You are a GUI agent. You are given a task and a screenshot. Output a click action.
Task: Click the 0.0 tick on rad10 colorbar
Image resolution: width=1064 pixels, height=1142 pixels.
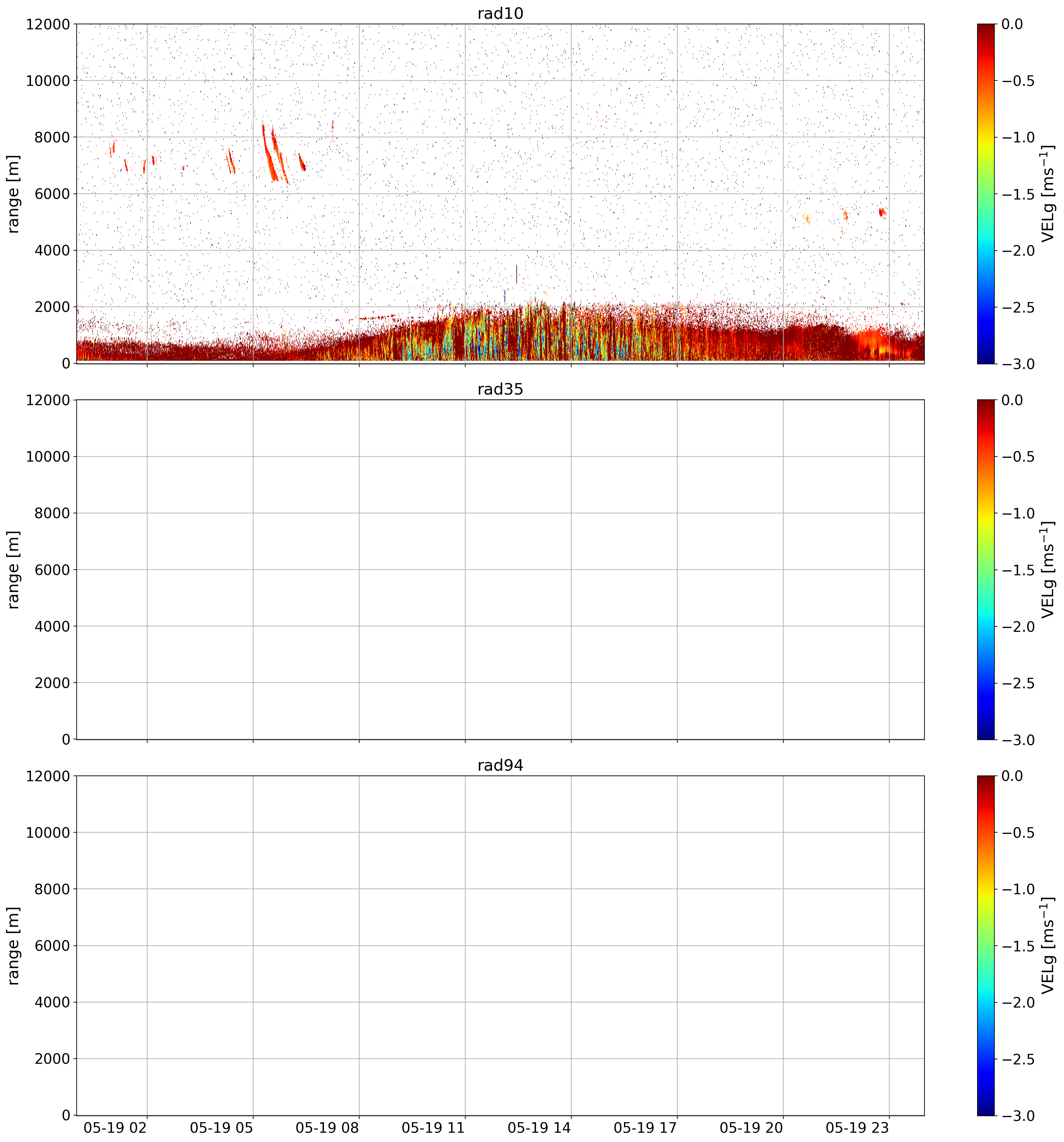point(1012,24)
